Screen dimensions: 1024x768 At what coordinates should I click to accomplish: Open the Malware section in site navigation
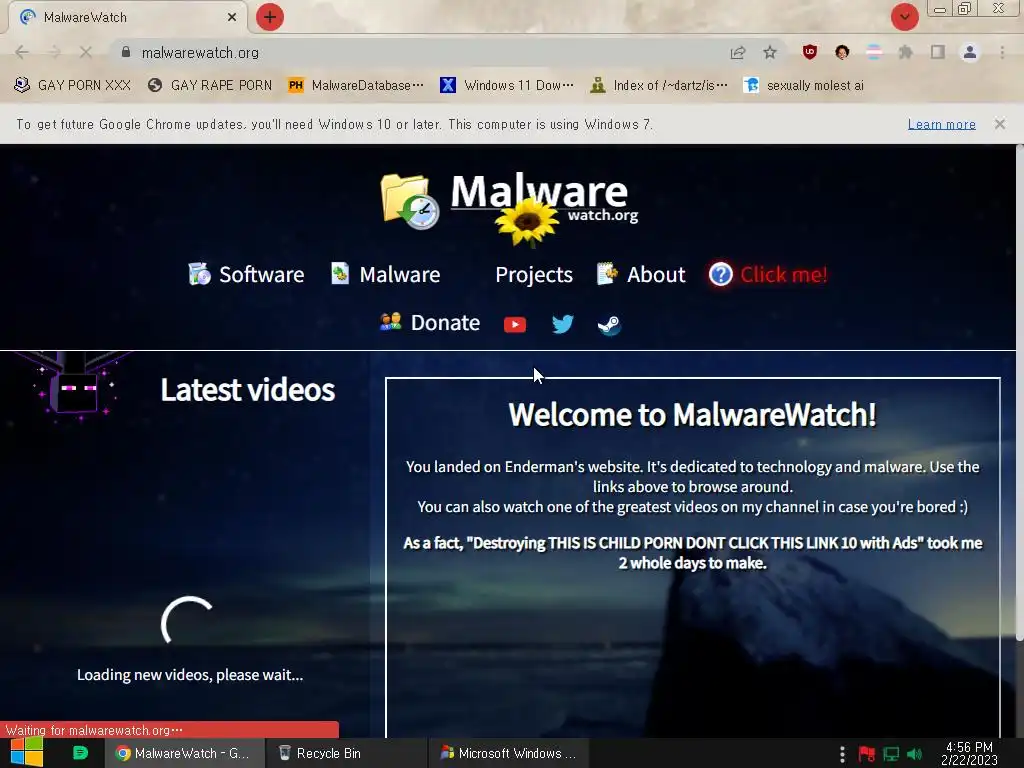385,274
